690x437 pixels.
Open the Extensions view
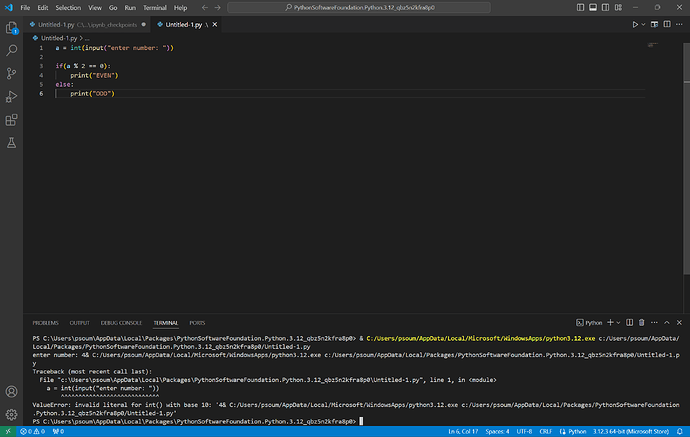coord(11,120)
